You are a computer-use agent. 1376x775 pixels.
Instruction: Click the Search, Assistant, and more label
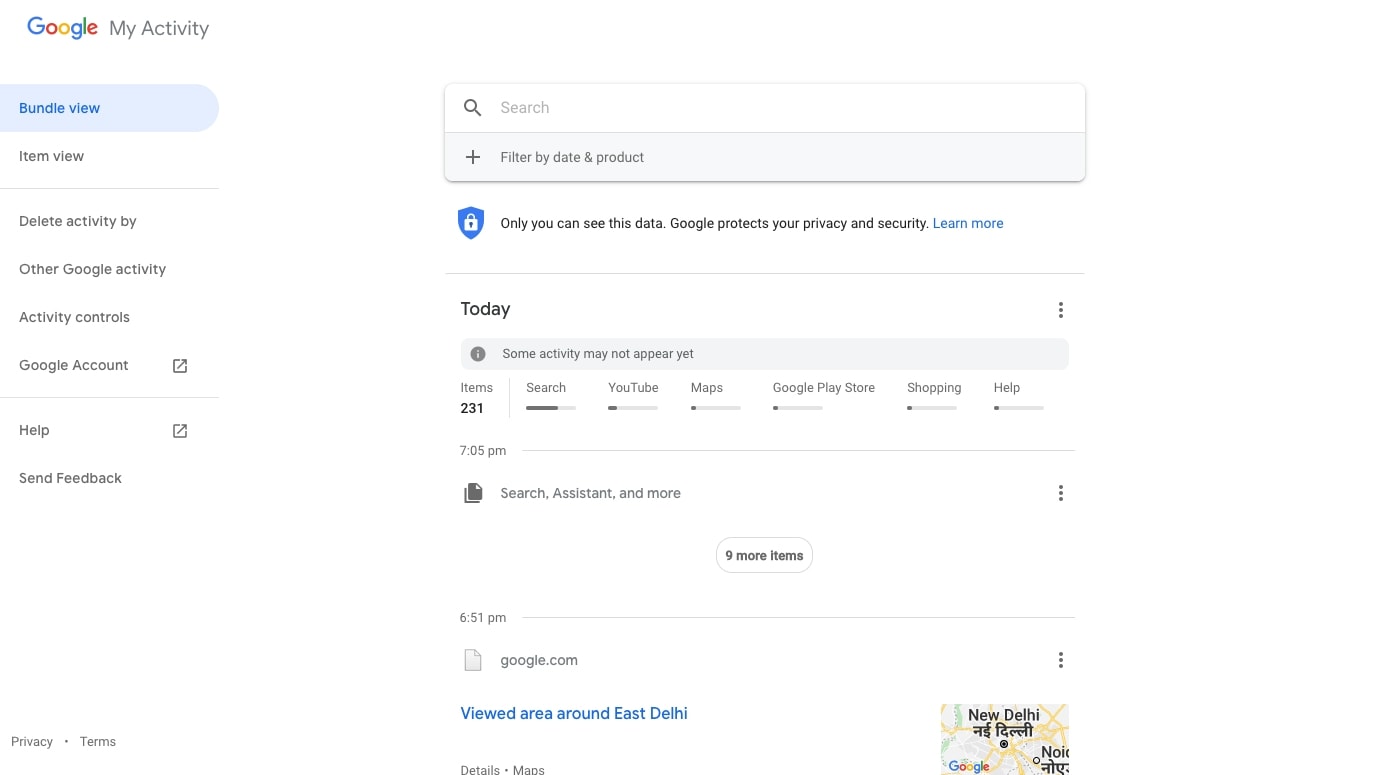click(x=590, y=493)
